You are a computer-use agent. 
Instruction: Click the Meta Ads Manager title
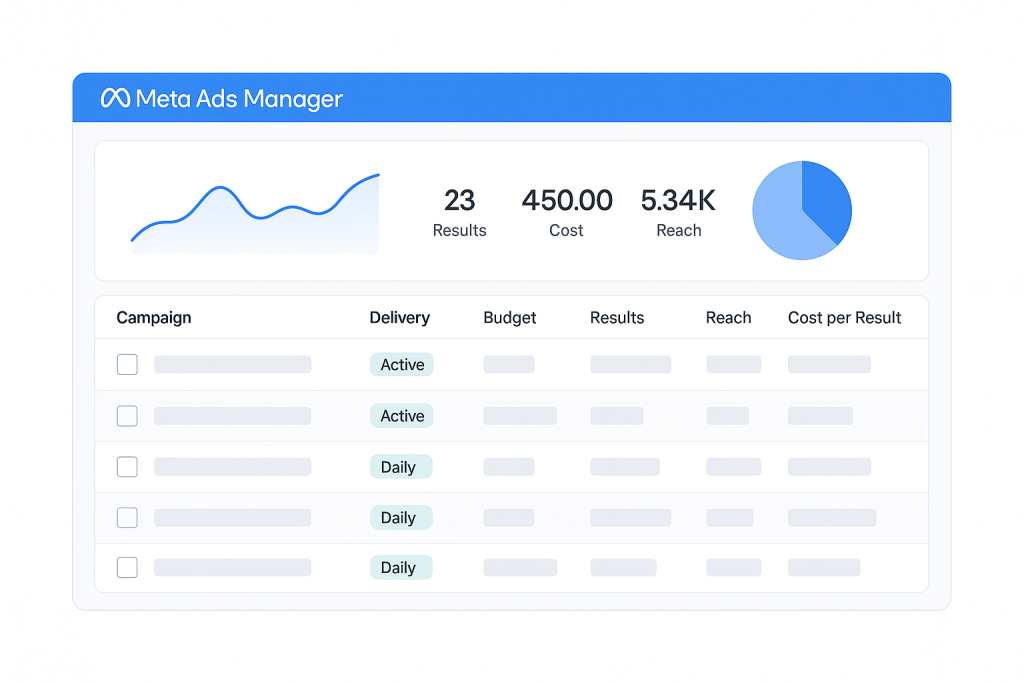(238, 98)
